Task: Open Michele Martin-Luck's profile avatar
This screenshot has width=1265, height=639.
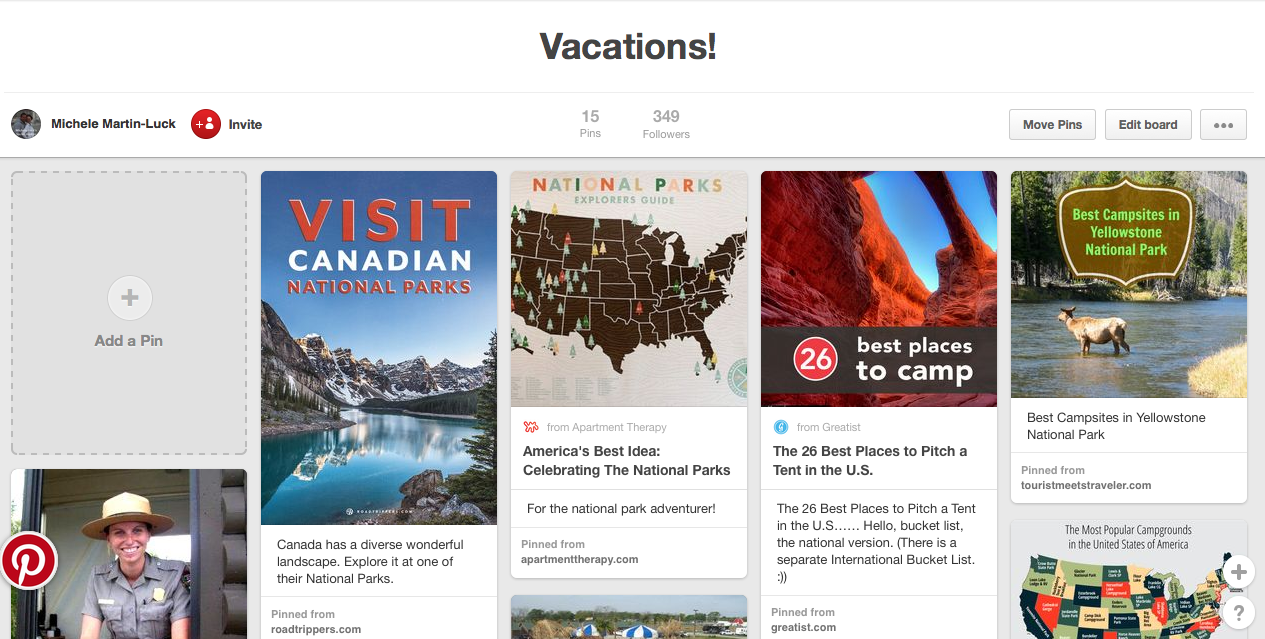Action: pos(26,124)
